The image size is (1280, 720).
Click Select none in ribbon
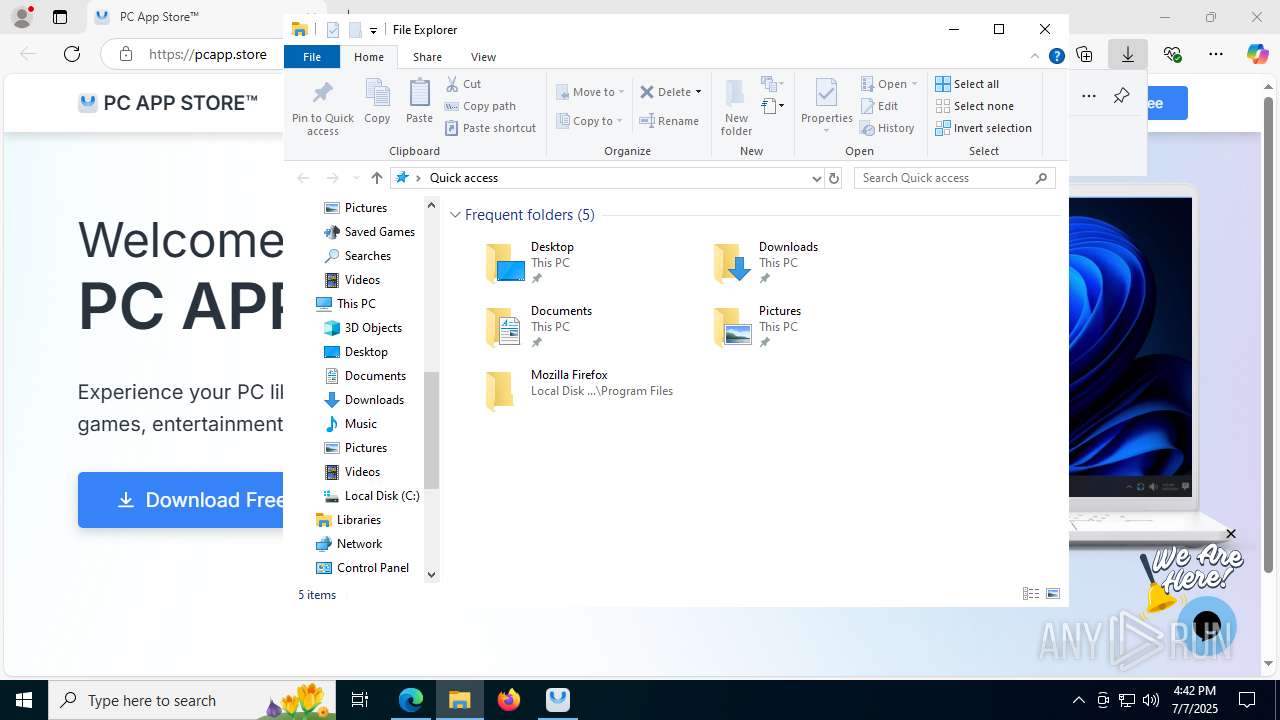coord(974,106)
